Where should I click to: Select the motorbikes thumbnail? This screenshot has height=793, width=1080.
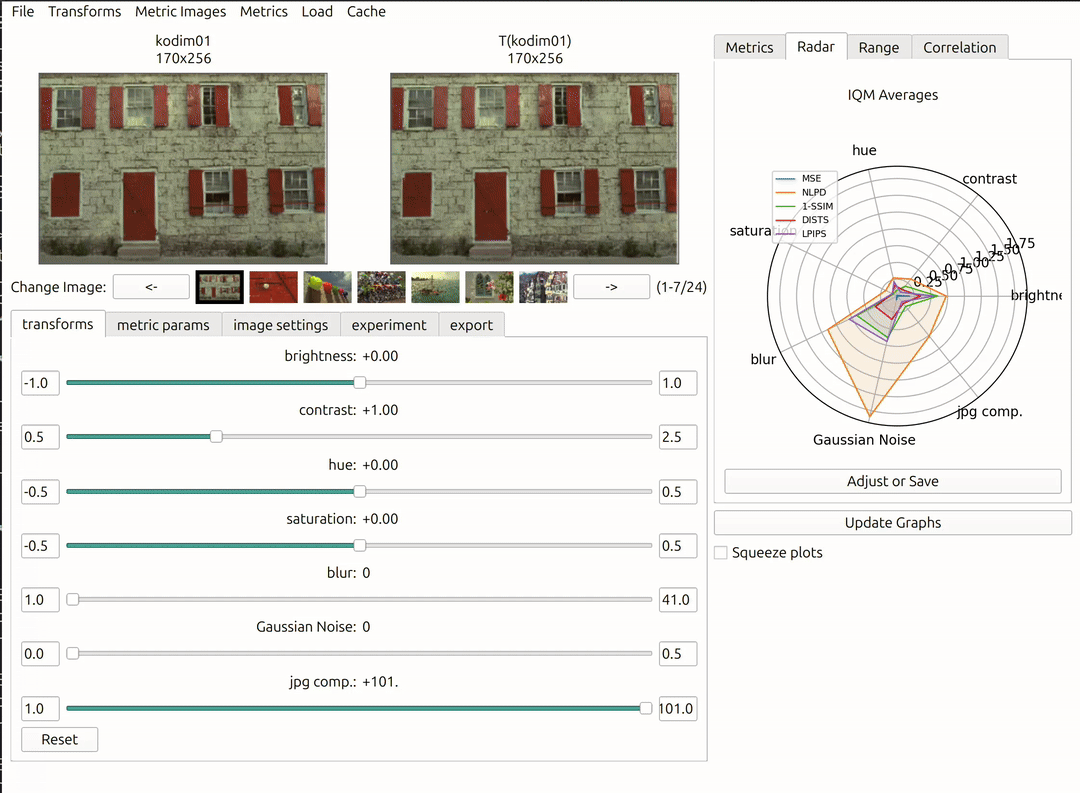(x=382, y=287)
